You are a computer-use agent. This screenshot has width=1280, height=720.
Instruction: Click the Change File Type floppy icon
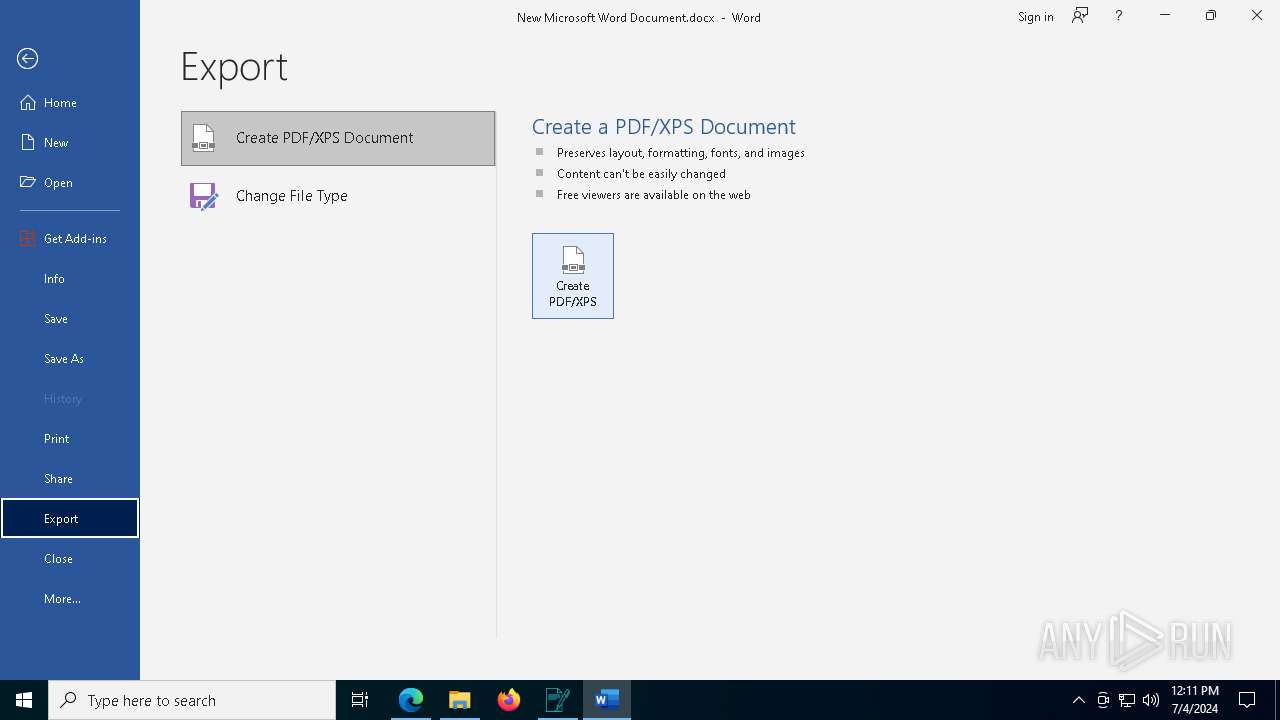click(203, 196)
